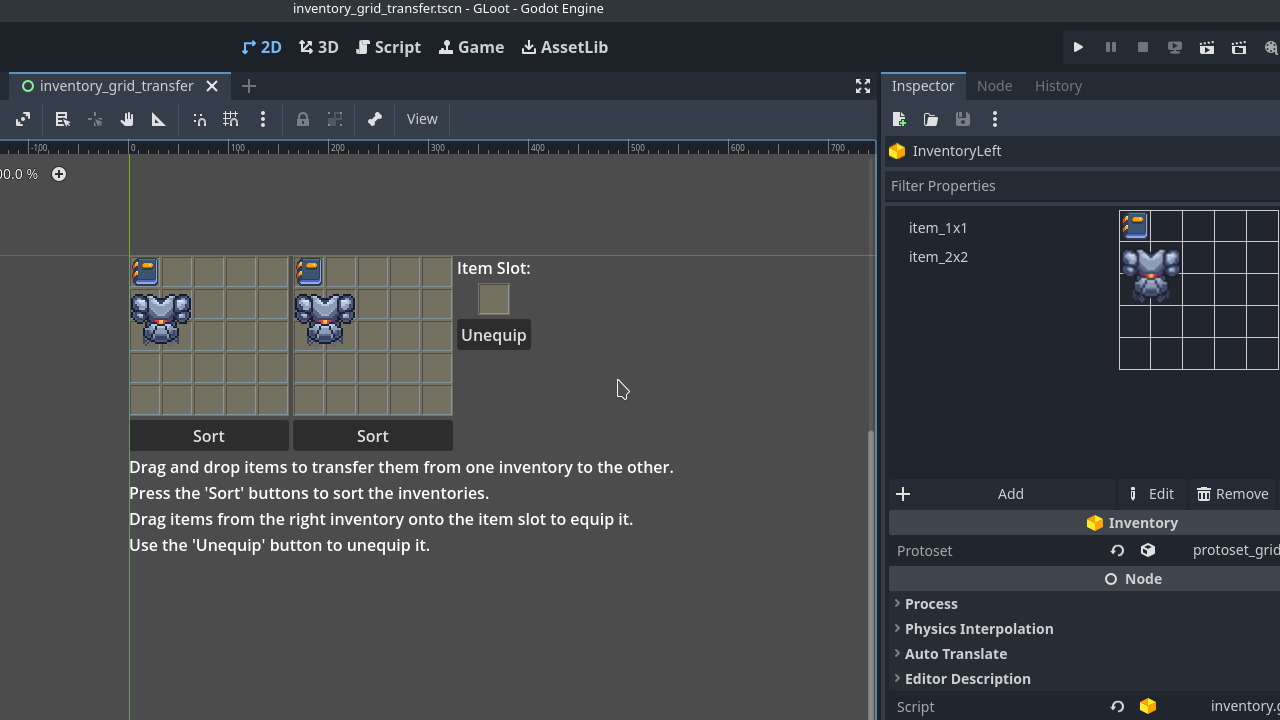The image size is (1280, 720).
Task: Close the inventory_grid_transfer scene tab
Action: point(212,86)
